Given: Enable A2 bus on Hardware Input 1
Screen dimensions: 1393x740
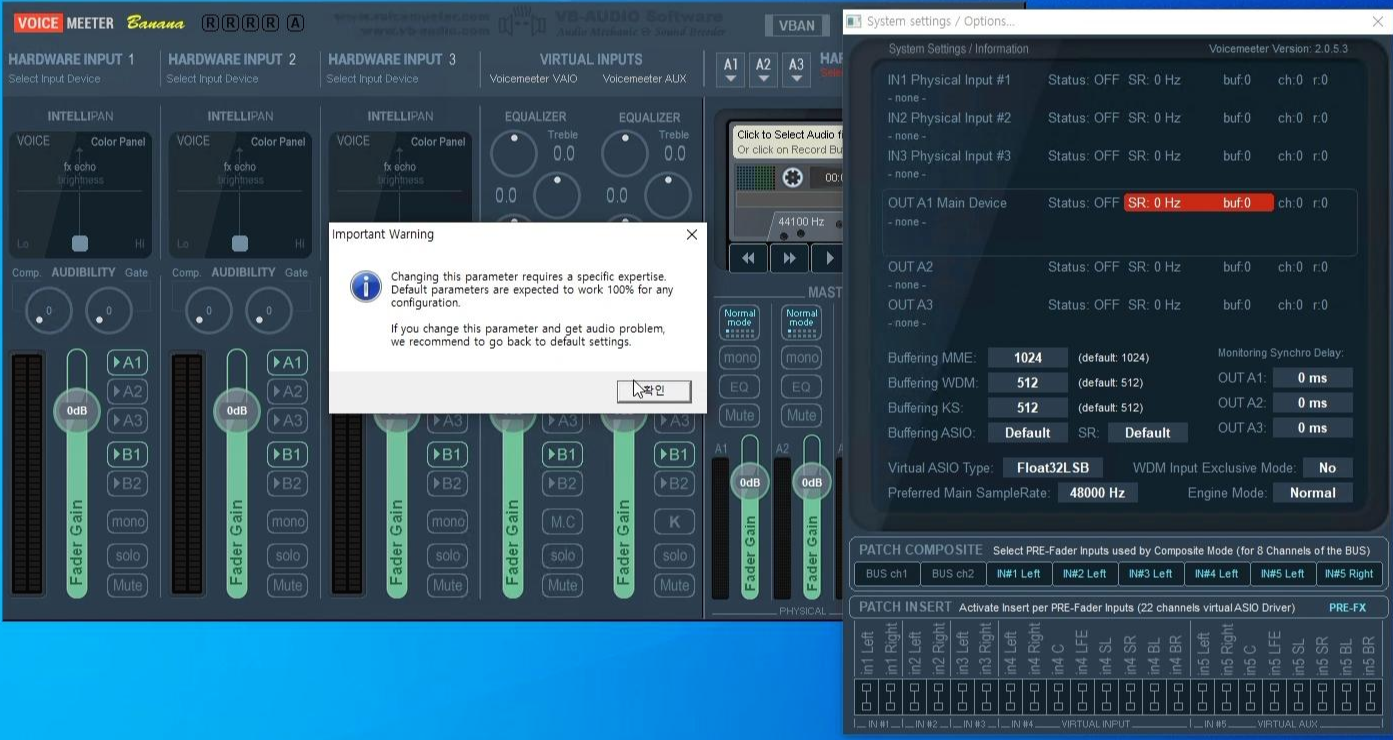Looking at the screenshot, I should click(127, 391).
